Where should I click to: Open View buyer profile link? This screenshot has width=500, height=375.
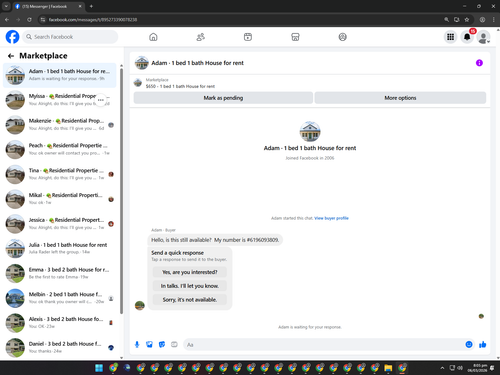point(331,218)
